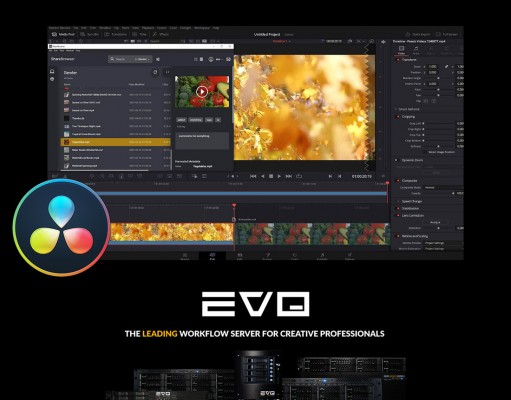This screenshot has height=400, width=511.
Task: Play the viewer in reverse
Action: 263,176
